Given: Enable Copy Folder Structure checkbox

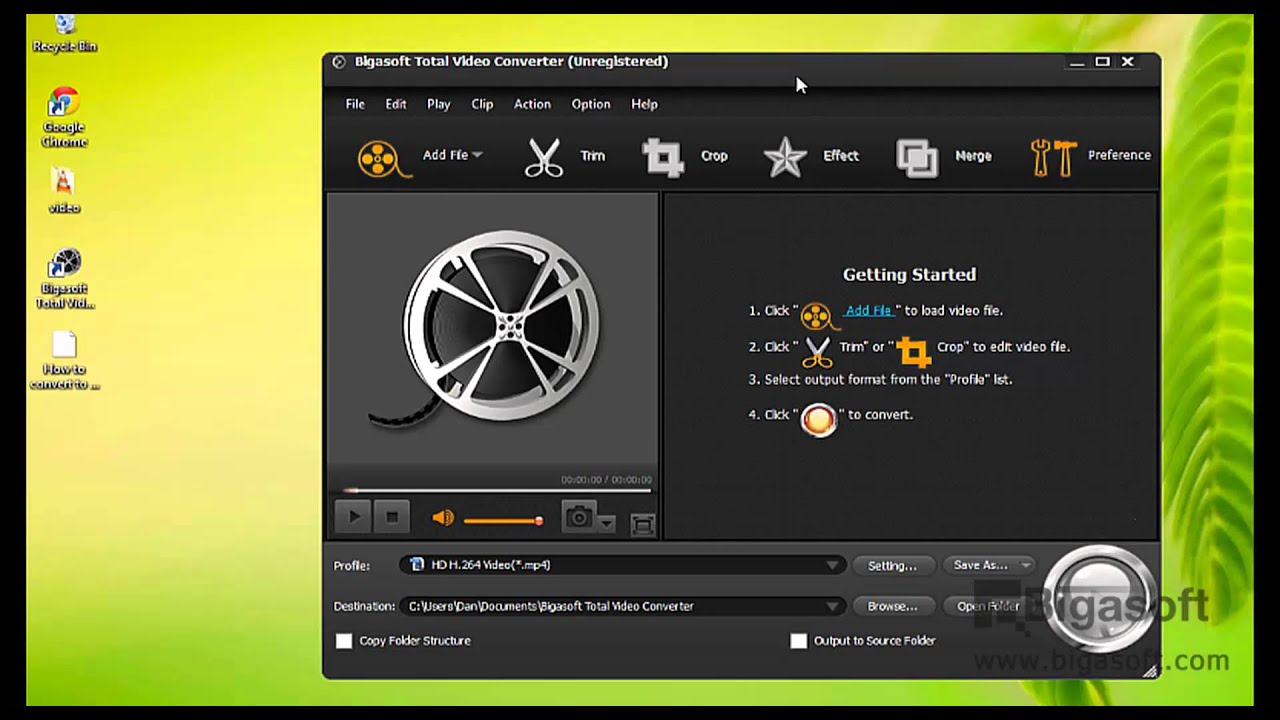Looking at the screenshot, I should click(x=344, y=641).
